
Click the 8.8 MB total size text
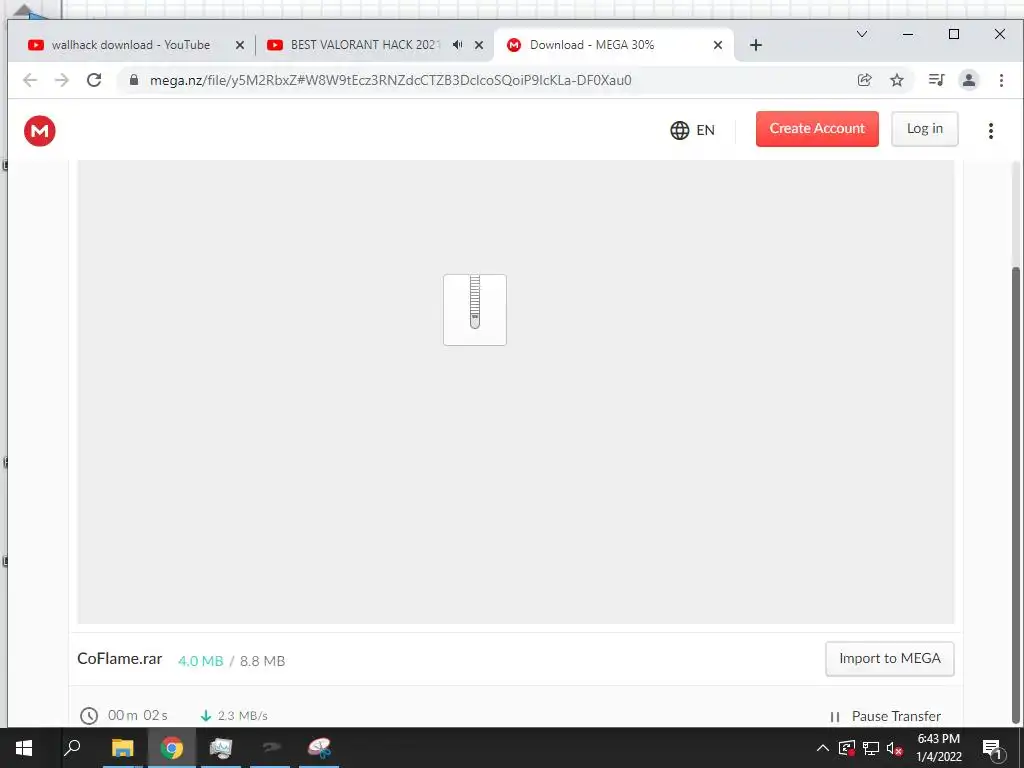pyautogui.click(x=263, y=661)
